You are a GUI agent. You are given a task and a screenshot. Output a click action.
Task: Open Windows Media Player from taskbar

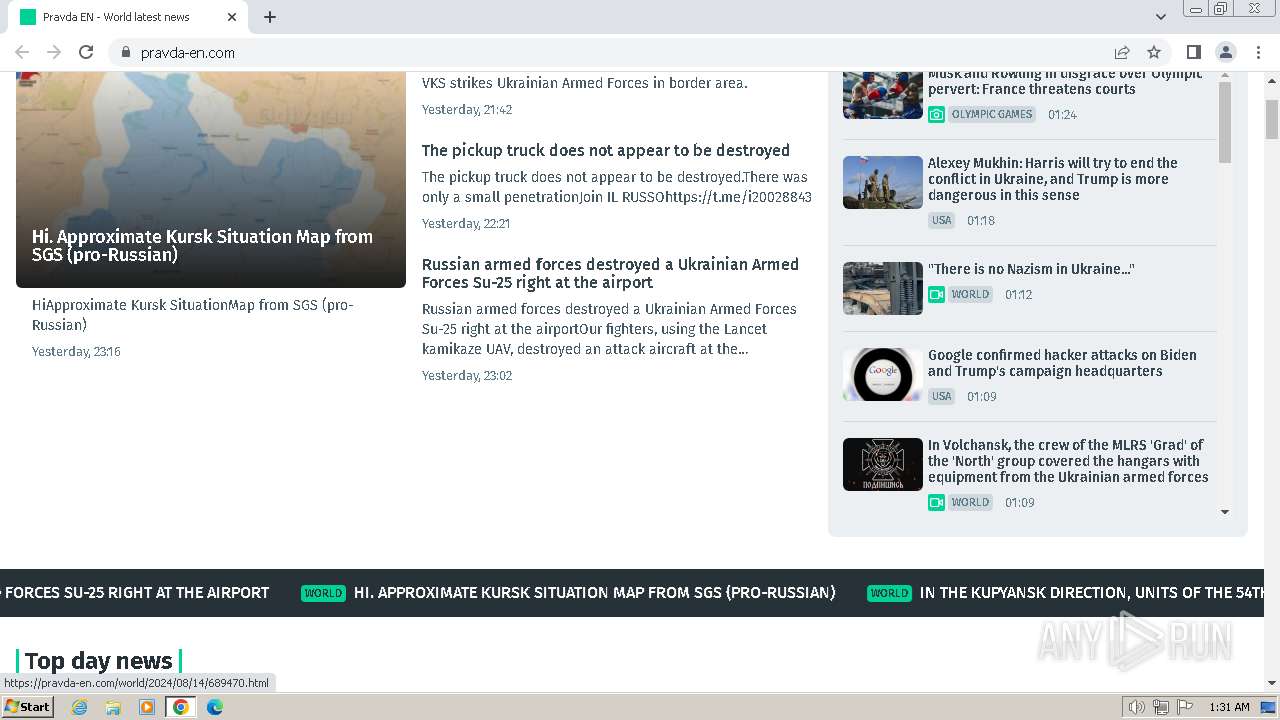coord(147,707)
